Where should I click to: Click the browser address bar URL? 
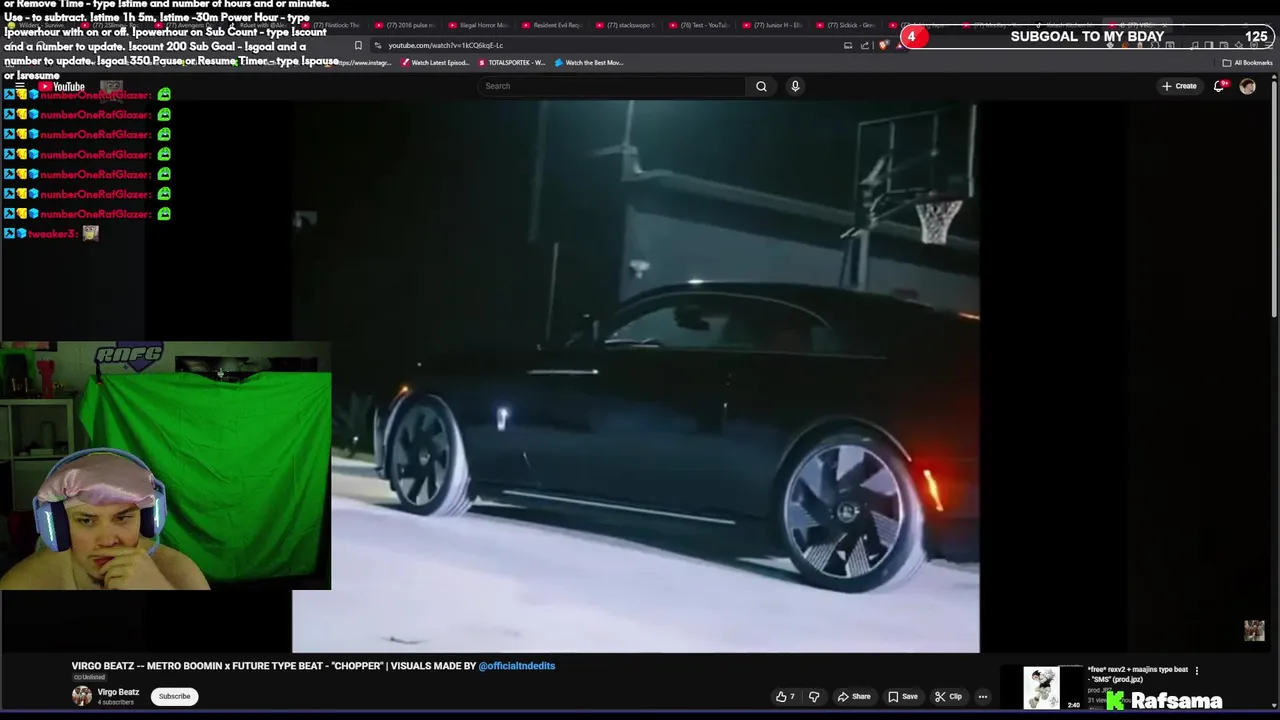click(x=446, y=45)
